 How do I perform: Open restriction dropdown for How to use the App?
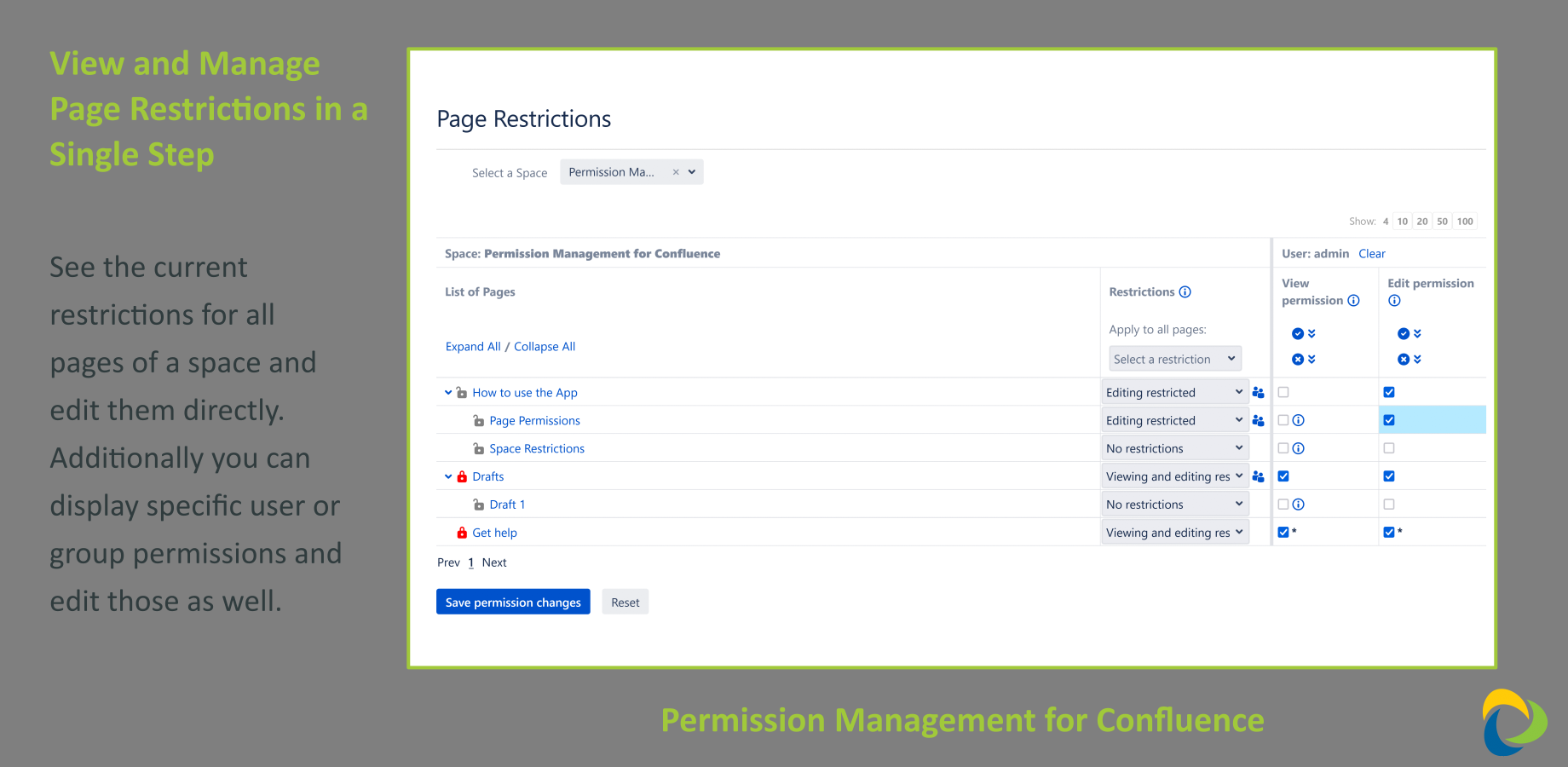click(x=1175, y=392)
